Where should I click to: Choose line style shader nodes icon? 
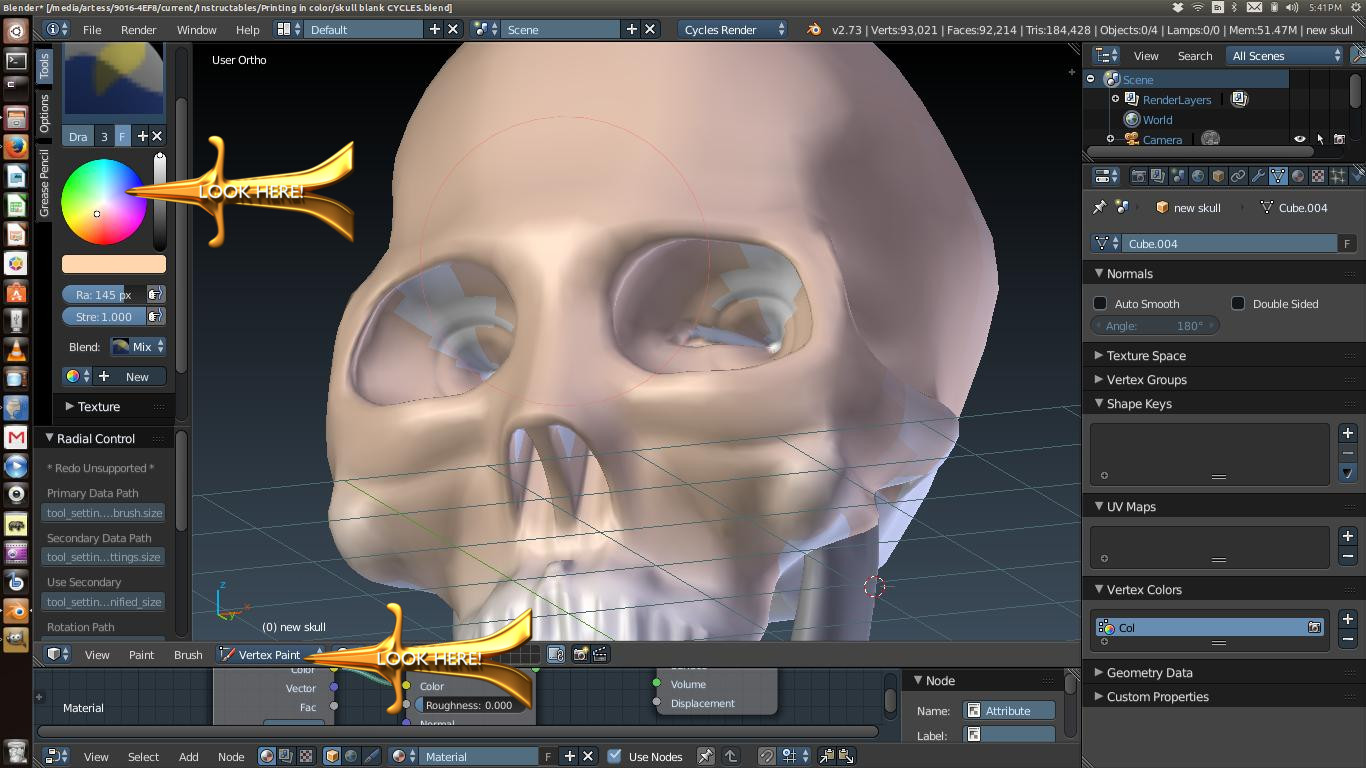pyautogui.click(x=371, y=756)
